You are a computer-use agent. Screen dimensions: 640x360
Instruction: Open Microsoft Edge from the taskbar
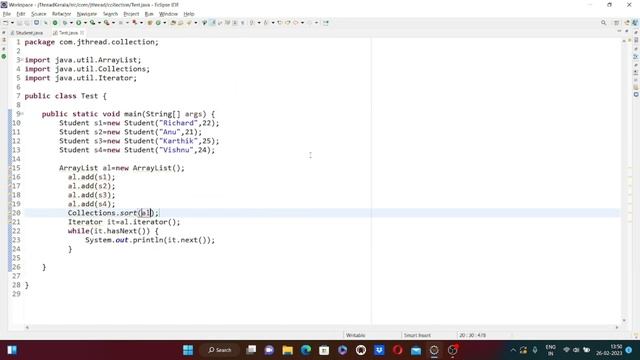[306, 350]
